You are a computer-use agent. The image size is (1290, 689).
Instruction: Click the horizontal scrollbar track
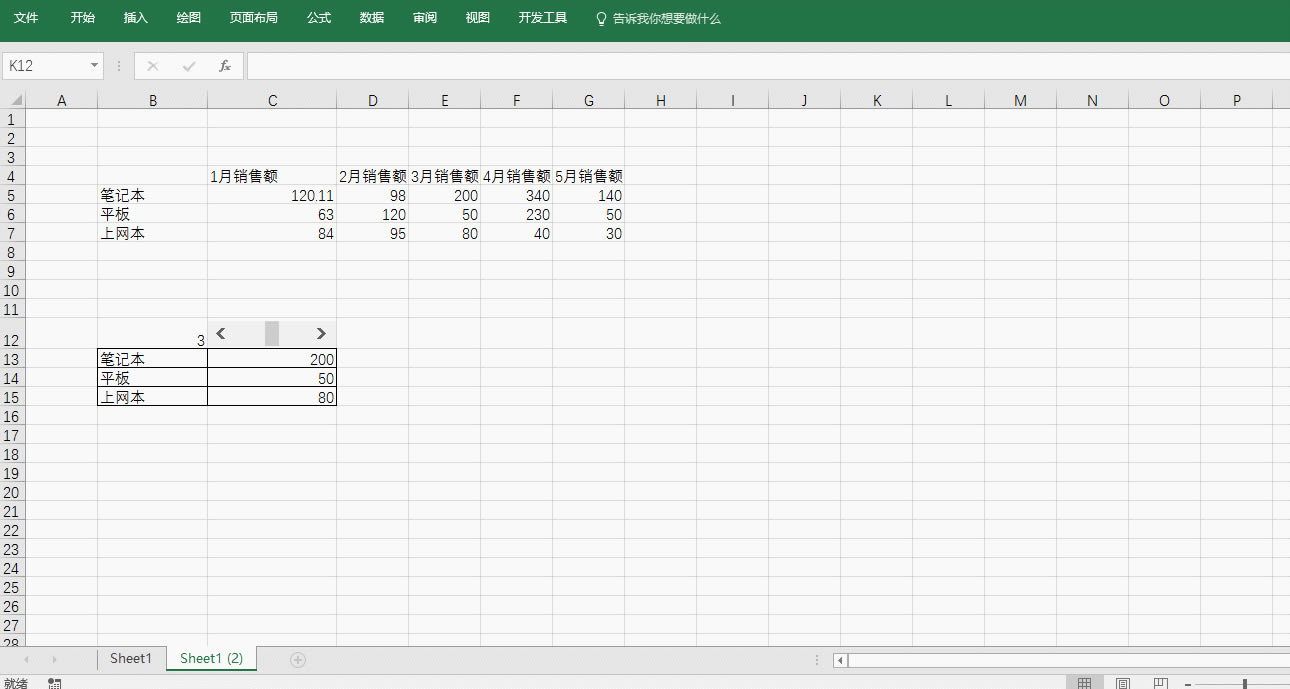tap(1069, 660)
